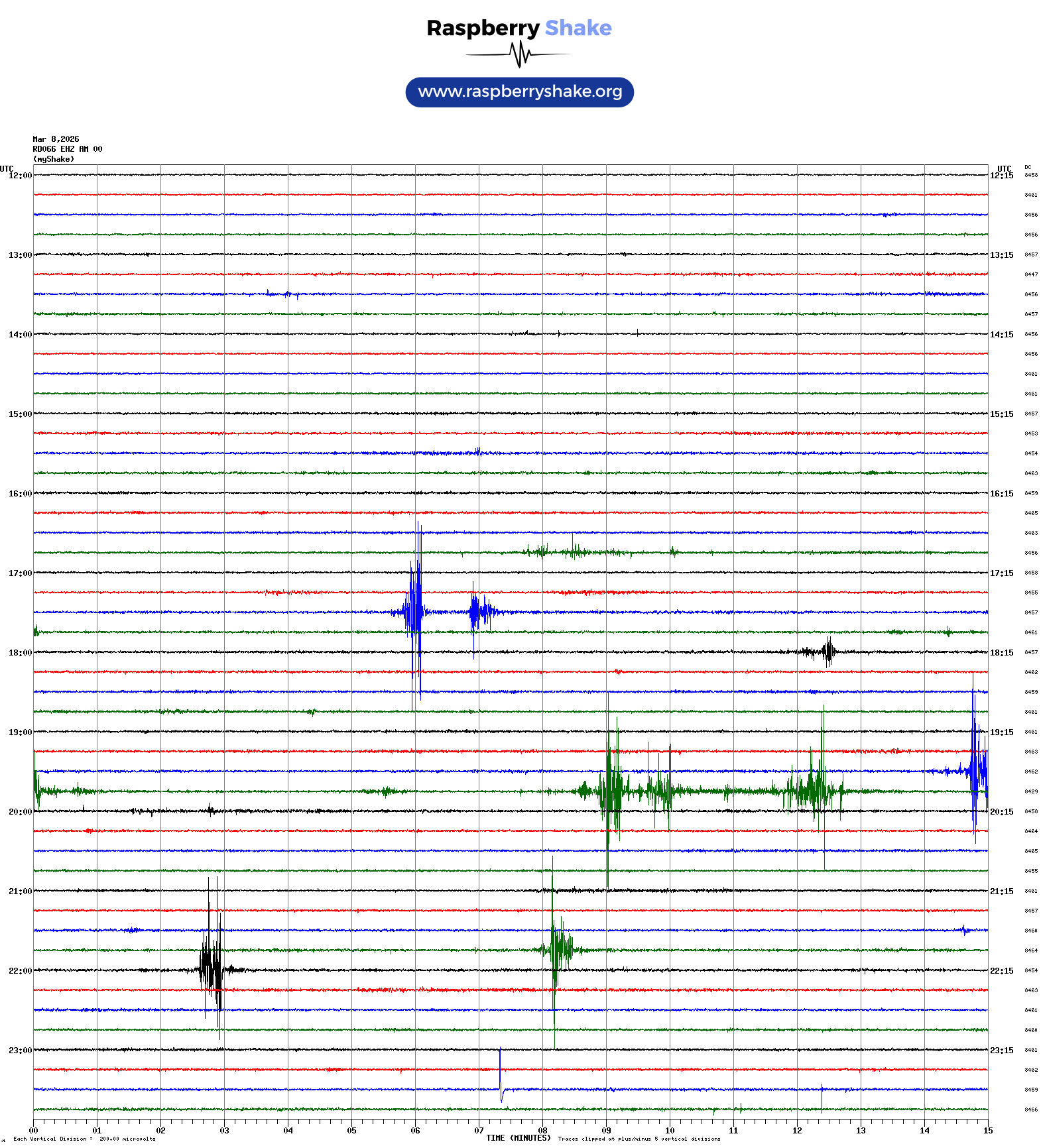Select the 17:00 row label on left axis
Image resolution: width=1041 pixels, height=1148 pixels.
(20, 573)
